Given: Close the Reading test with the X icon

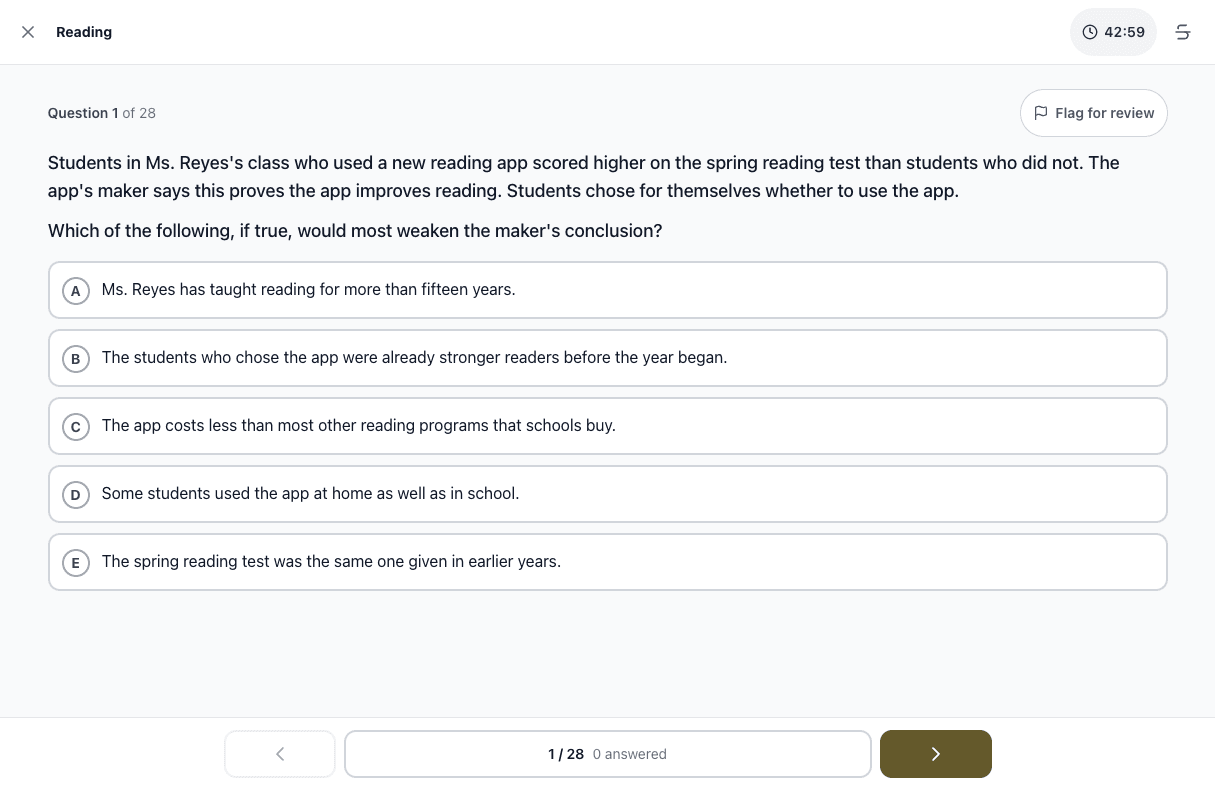Looking at the screenshot, I should [x=28, y=32].
